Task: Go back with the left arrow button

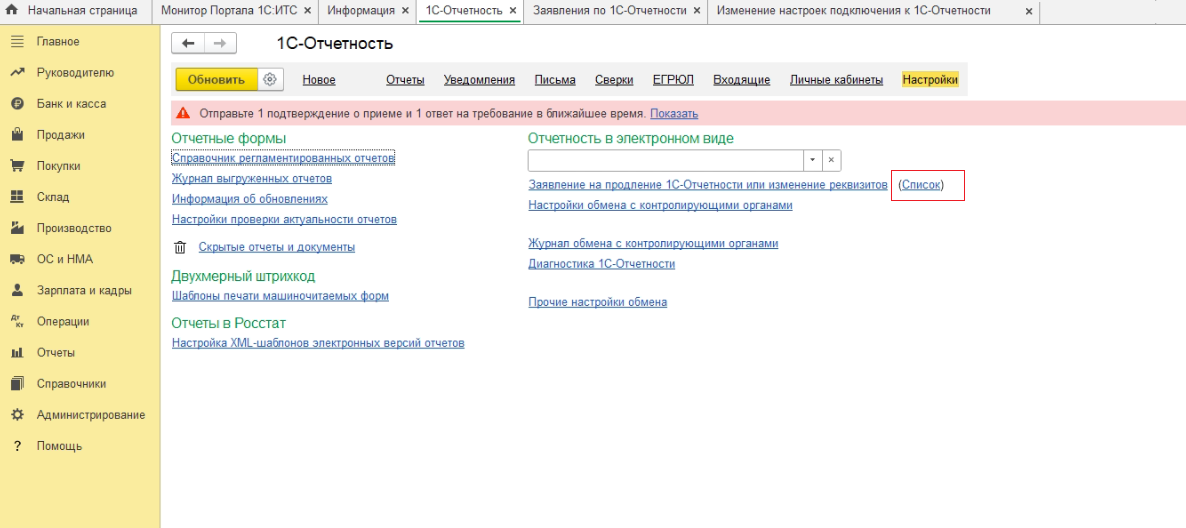Action: [188, 43]
